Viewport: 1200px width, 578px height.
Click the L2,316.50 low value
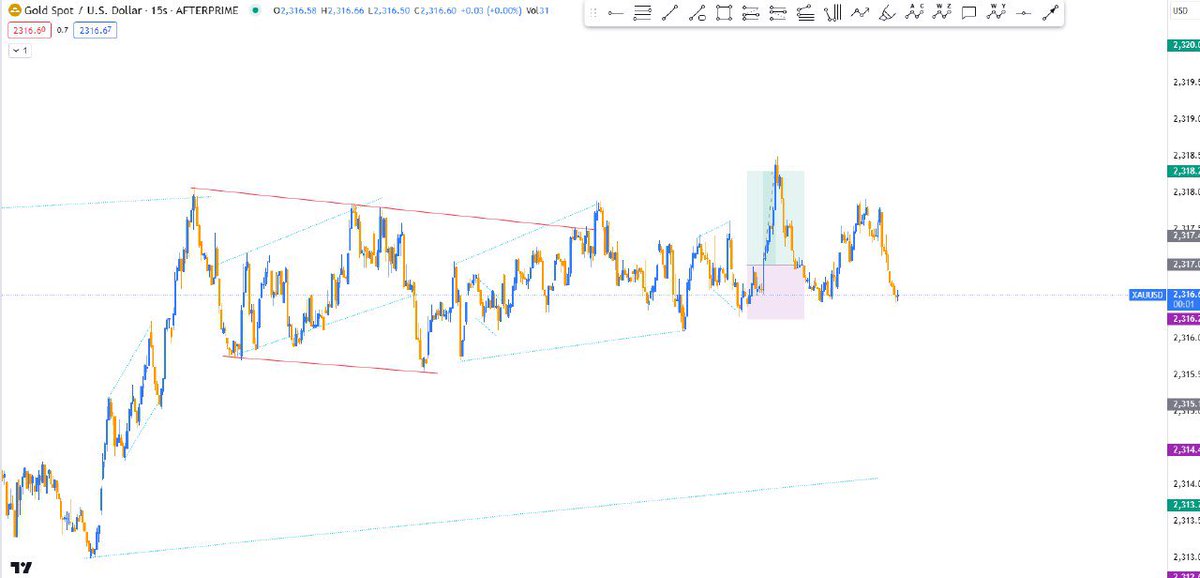click(388, 11)
